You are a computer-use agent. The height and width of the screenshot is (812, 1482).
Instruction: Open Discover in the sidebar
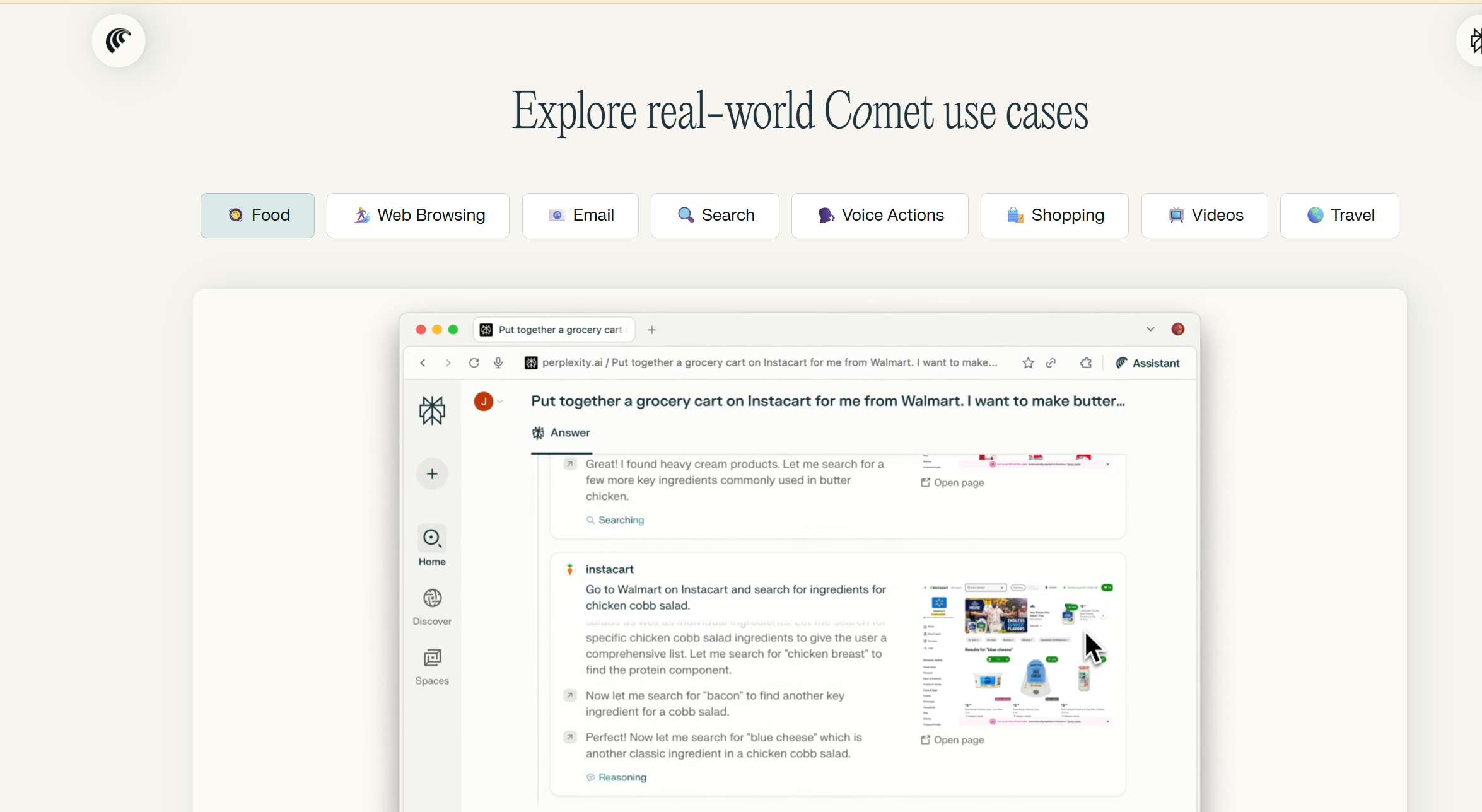pos(432,606)
